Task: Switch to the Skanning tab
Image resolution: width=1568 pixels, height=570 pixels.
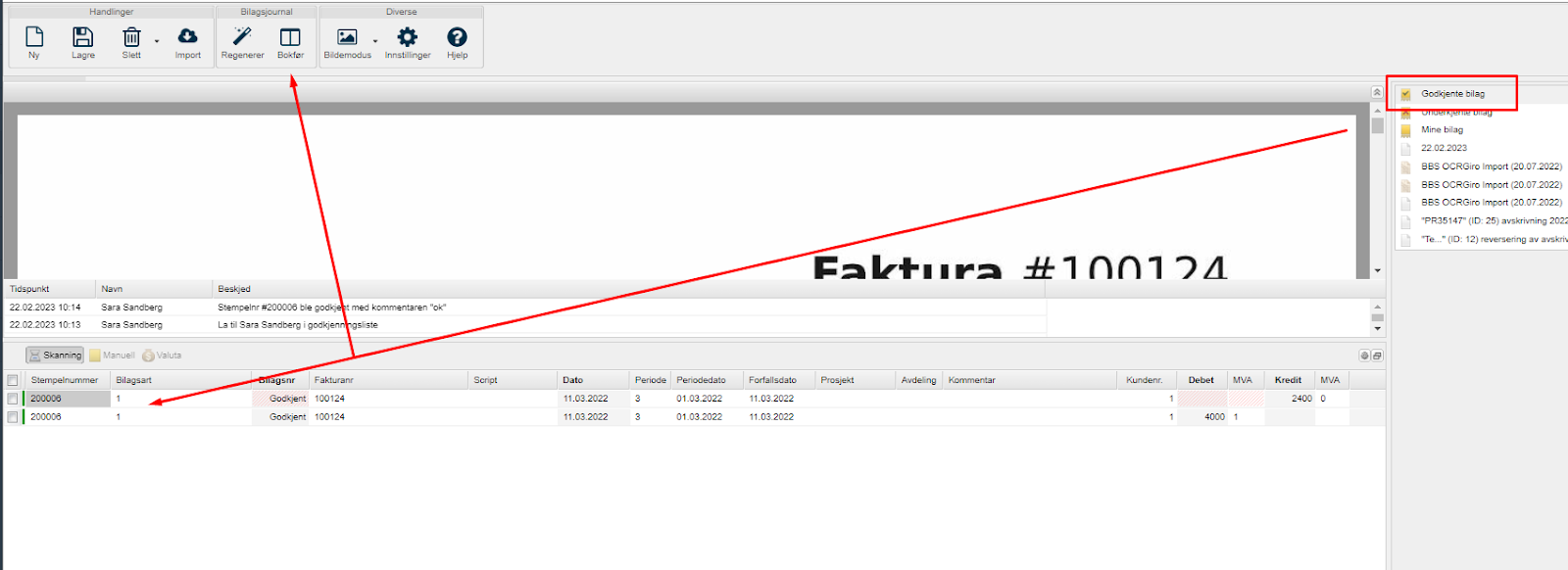Action: pos(55,356)
